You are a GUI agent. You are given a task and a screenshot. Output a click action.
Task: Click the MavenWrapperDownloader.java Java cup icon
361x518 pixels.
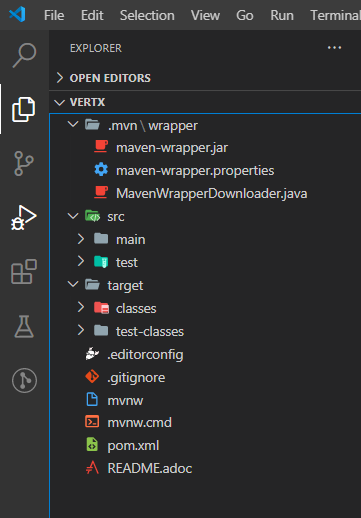point(101,193)
